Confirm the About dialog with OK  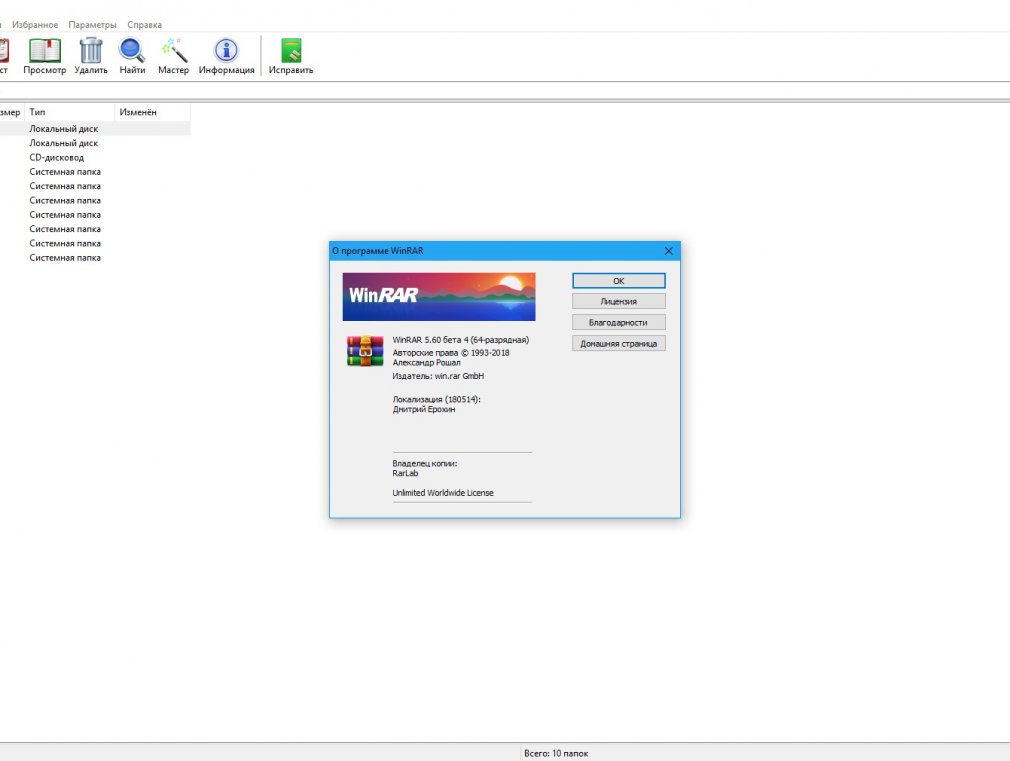tap(618, 281)
